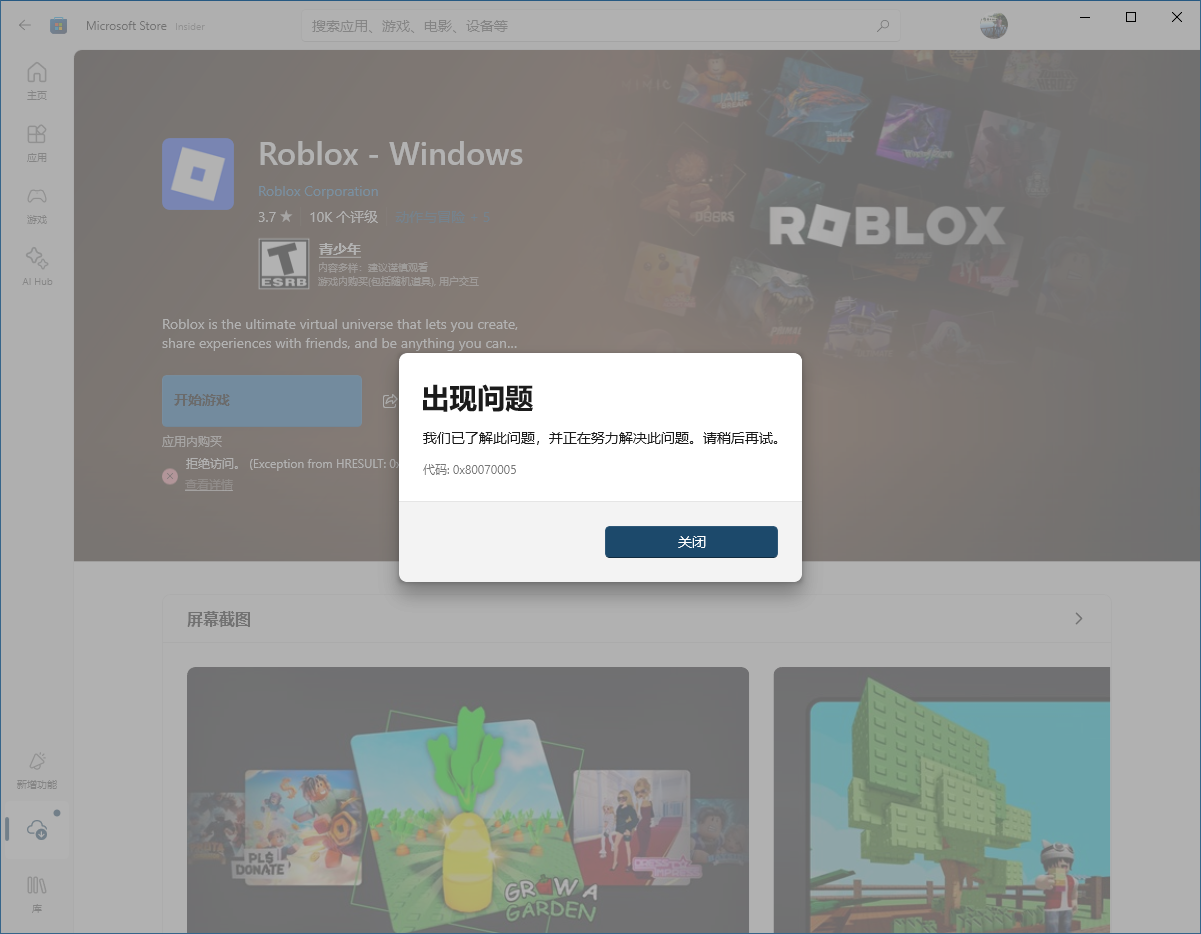Screen dimensions: 1201x934
Task: Open the 查看详情 details link
Action: coord(209,485)
